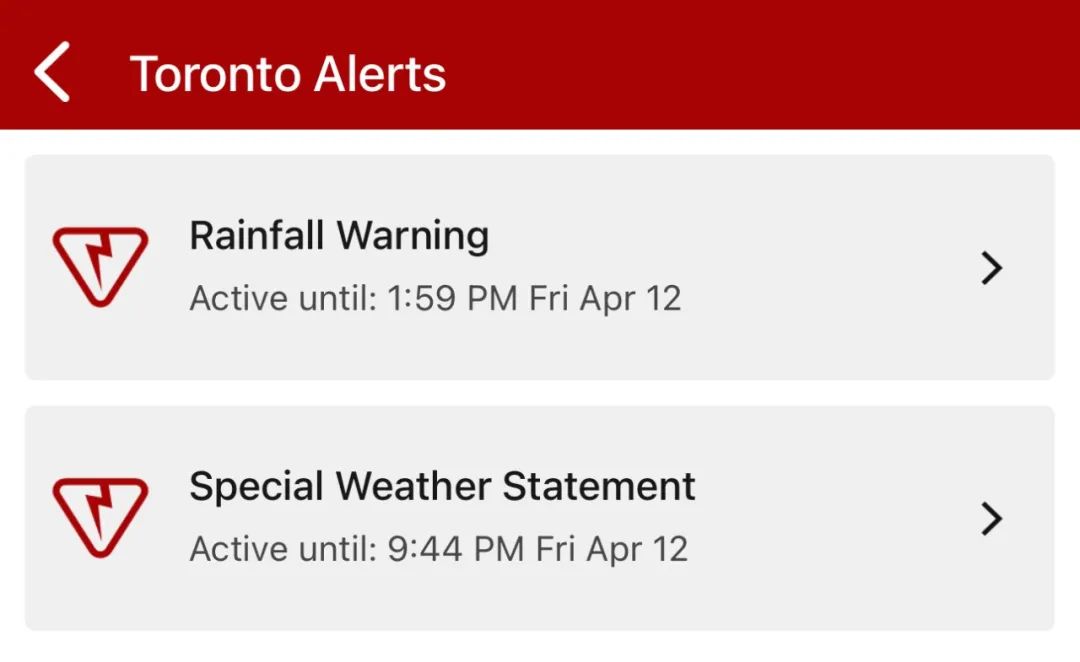Select 'Active until: 1:59 PM Fri Apr 12' text
This screenshot has width=1080, height=662.
pos(435,298)
